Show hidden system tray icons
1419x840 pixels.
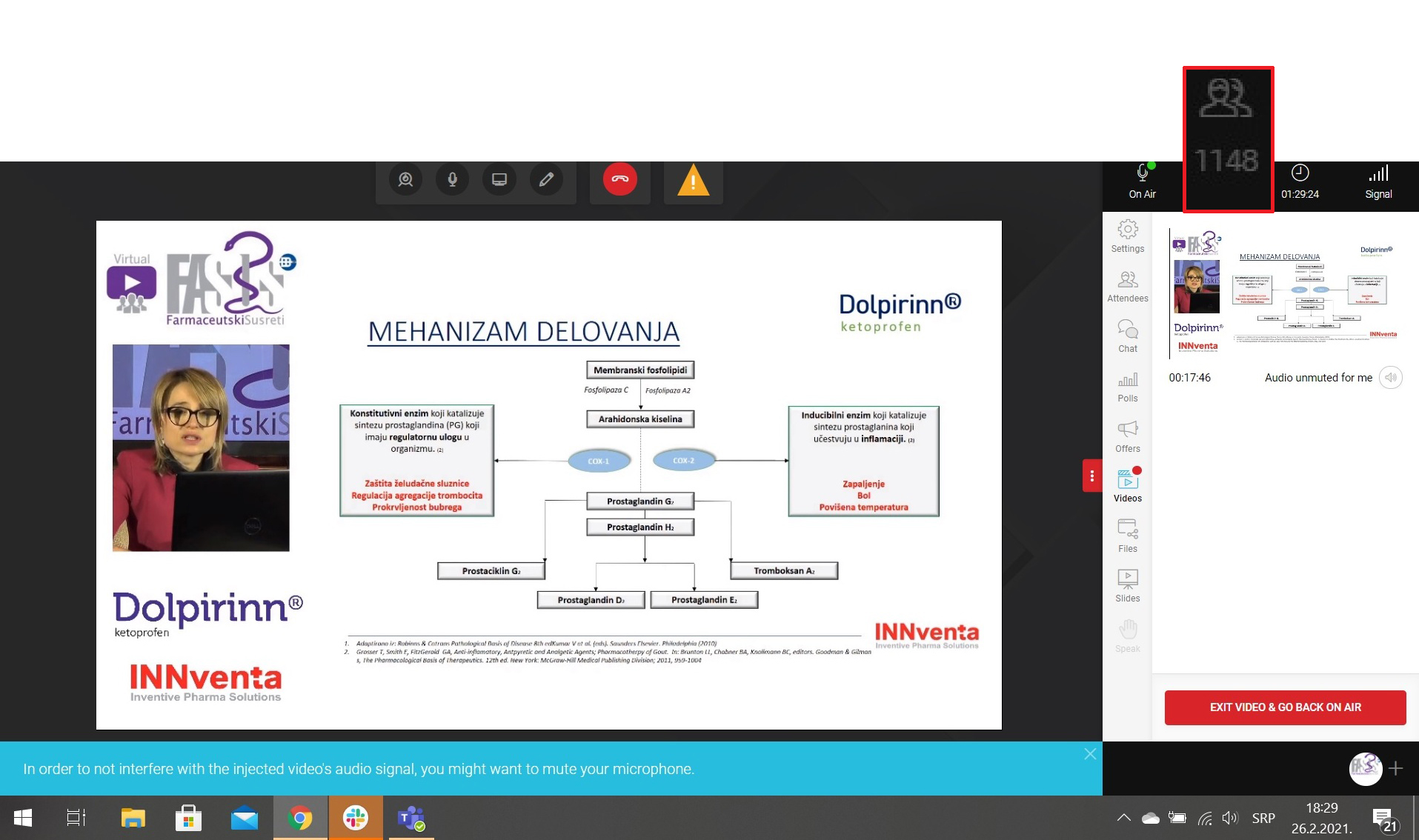[1123, 818]
